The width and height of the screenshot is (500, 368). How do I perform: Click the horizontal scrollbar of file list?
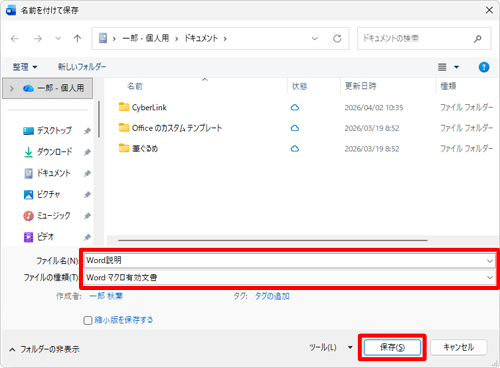point(273,240)
